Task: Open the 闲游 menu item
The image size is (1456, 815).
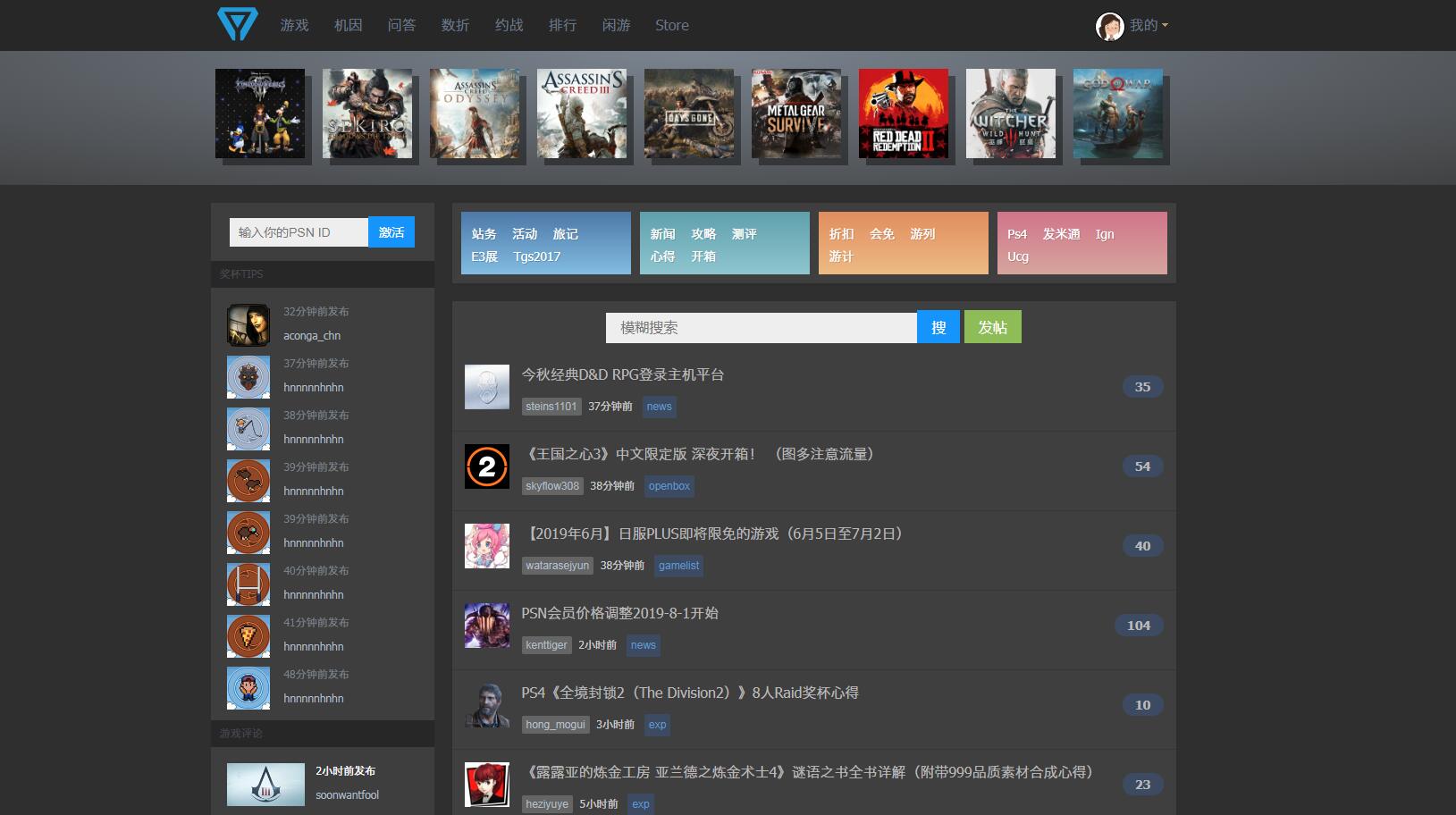Action: tap(616, 25)
